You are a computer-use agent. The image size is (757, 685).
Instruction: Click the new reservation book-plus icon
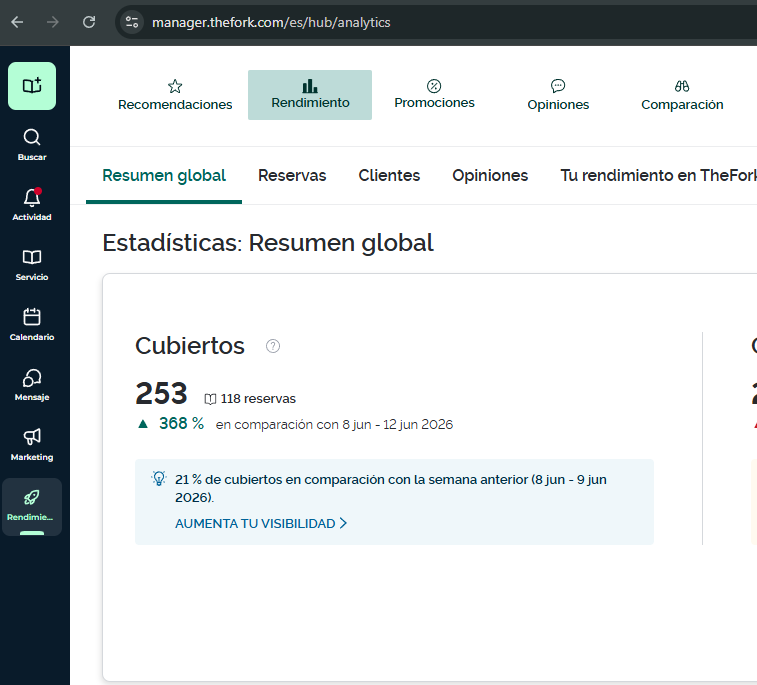(32, 86)
